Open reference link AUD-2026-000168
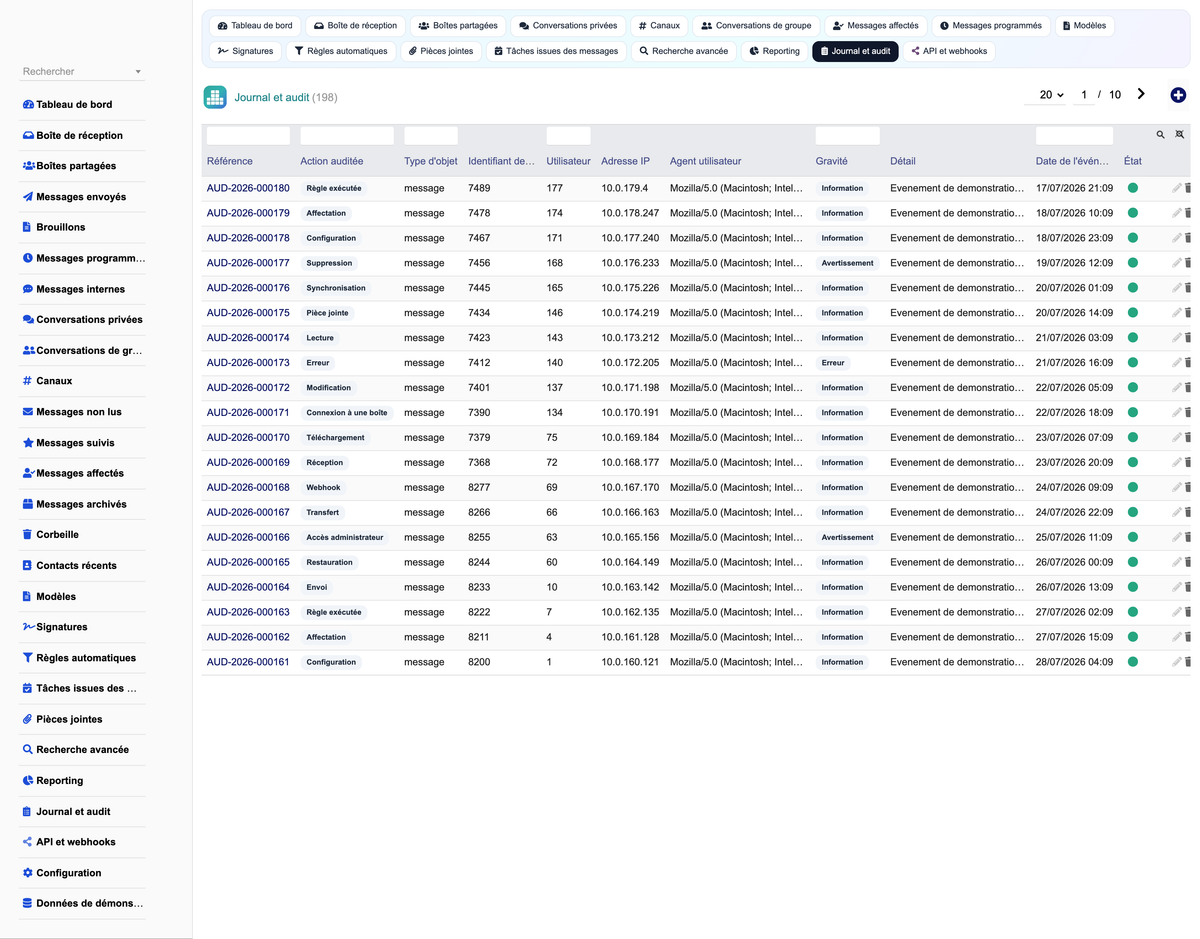The width and height of the screenshot is (1200, 939). [248, 488]
